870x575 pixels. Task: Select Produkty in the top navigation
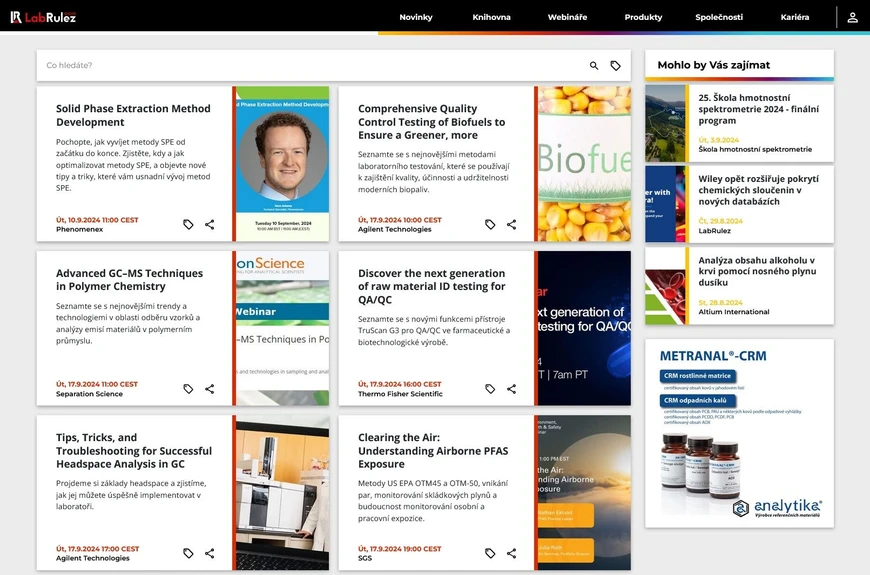[643, 17]
